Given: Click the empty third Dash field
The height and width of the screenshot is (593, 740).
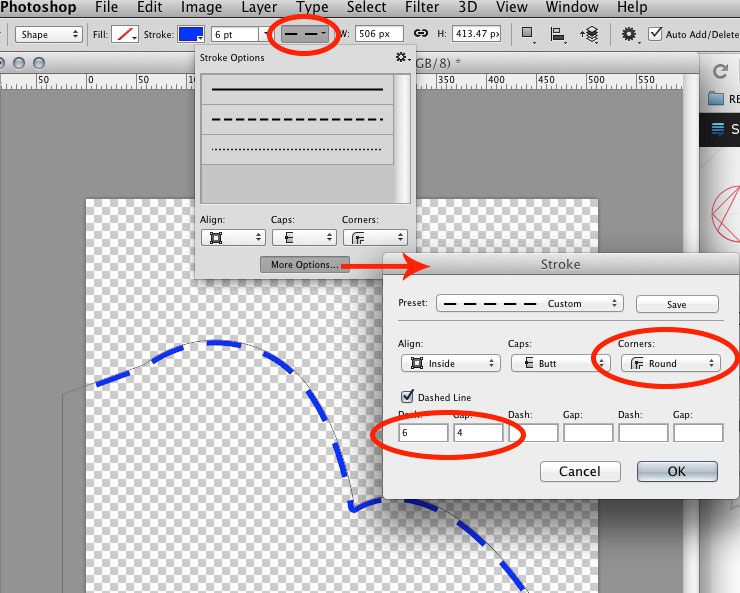Looking at the screenshot, I should click(643, 433).
